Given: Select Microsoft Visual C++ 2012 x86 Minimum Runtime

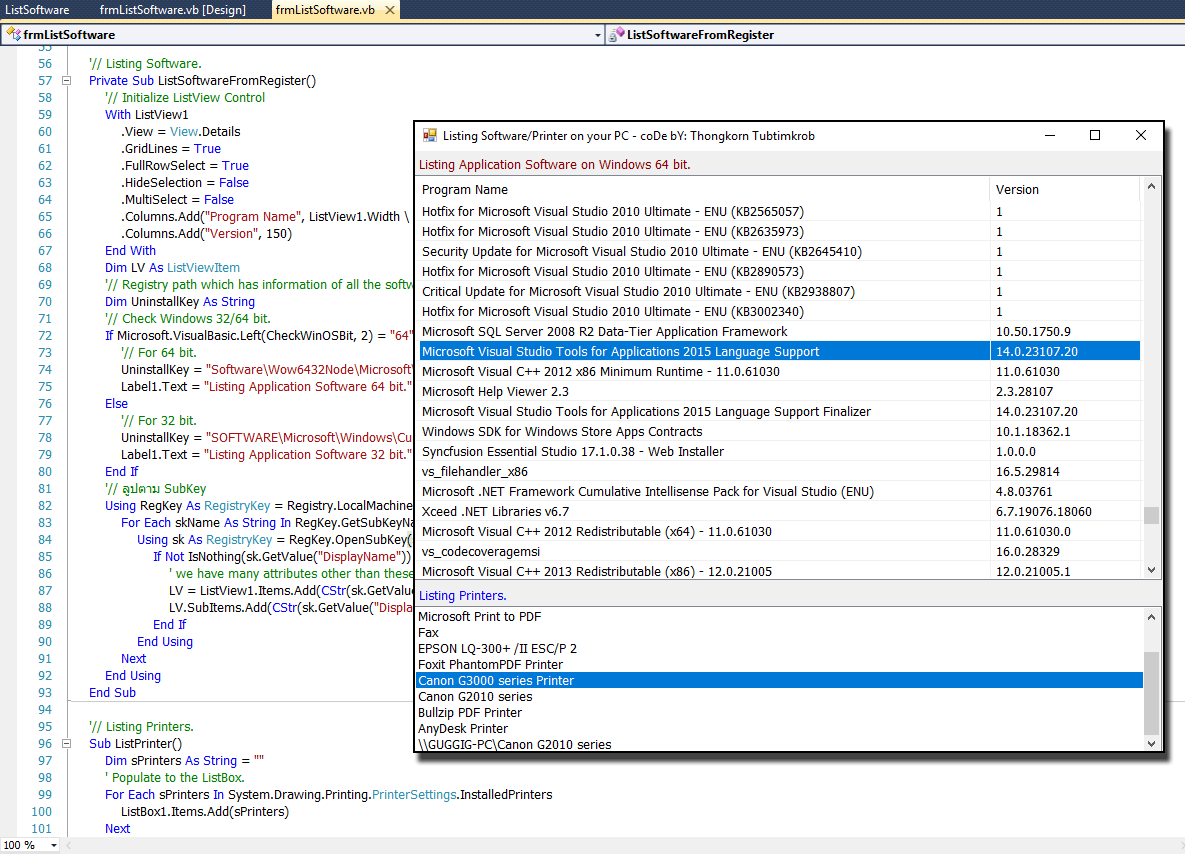Looking at the screenshot, I should tap(779, 372).
